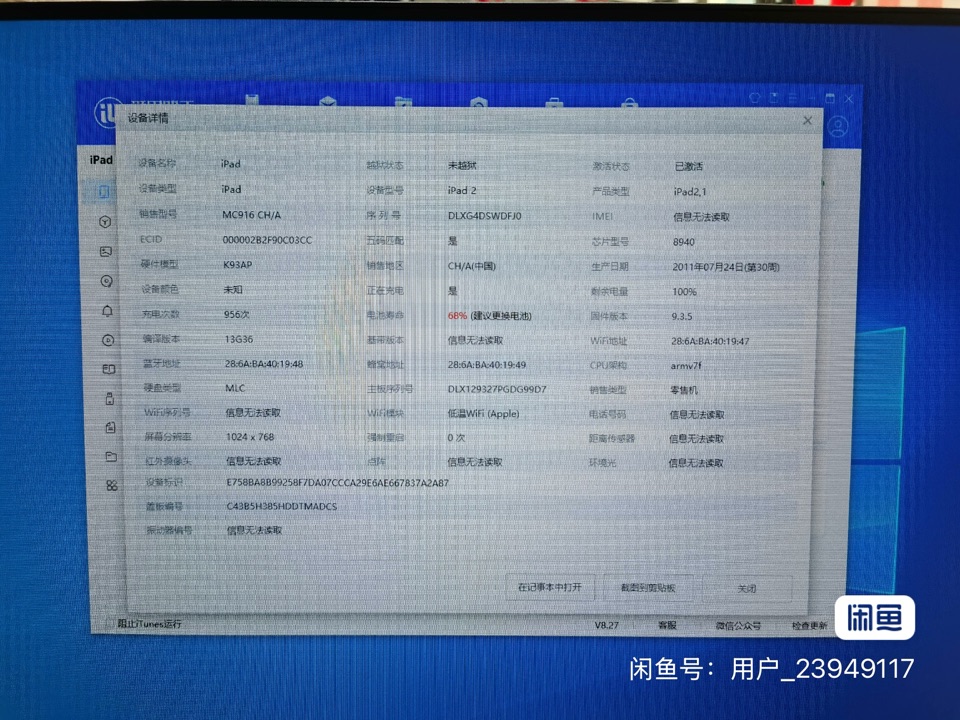Click the sales model value MC916 CH/A

click(x=252, y=215)
